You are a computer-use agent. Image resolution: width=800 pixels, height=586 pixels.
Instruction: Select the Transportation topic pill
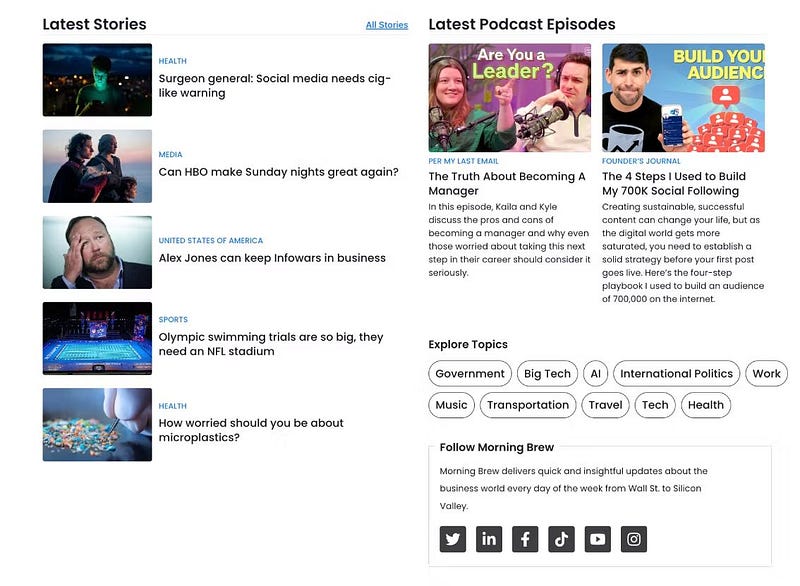(528, 405)
